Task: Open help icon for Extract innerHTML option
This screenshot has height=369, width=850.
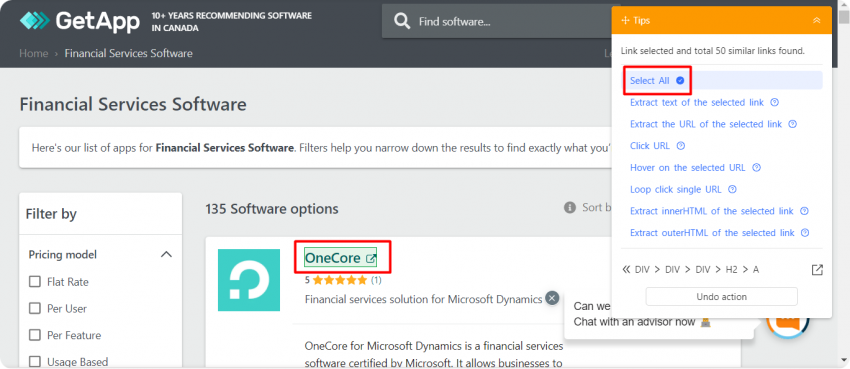Action: click(804, 211)
